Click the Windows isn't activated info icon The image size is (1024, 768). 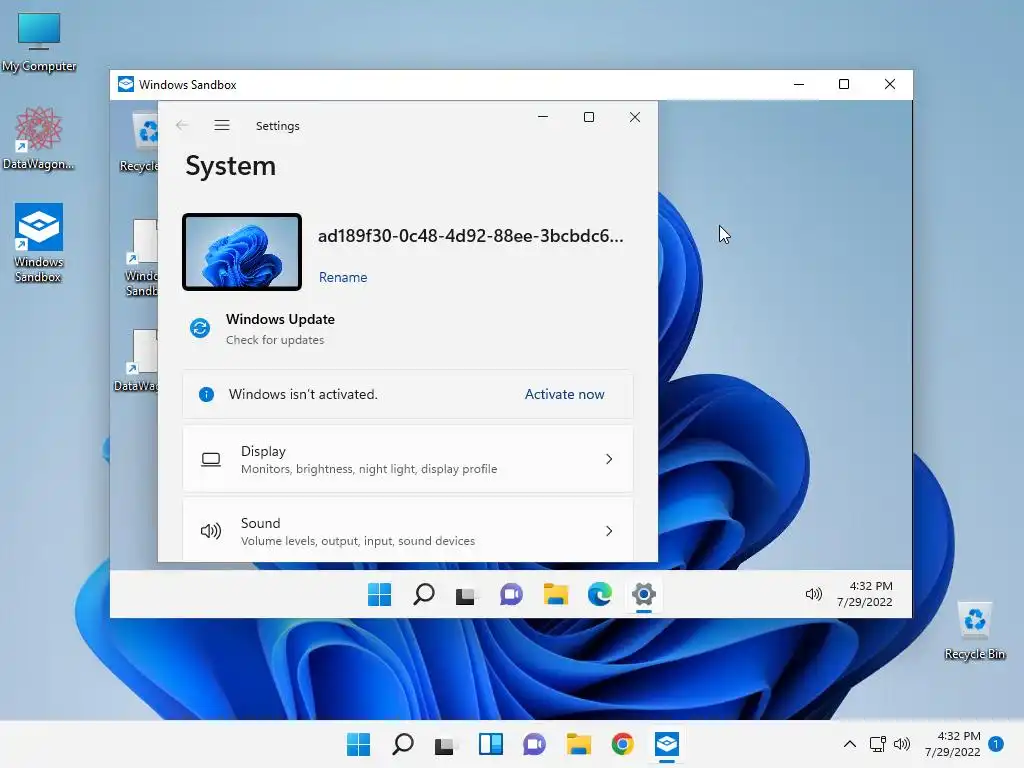point(206,394)
